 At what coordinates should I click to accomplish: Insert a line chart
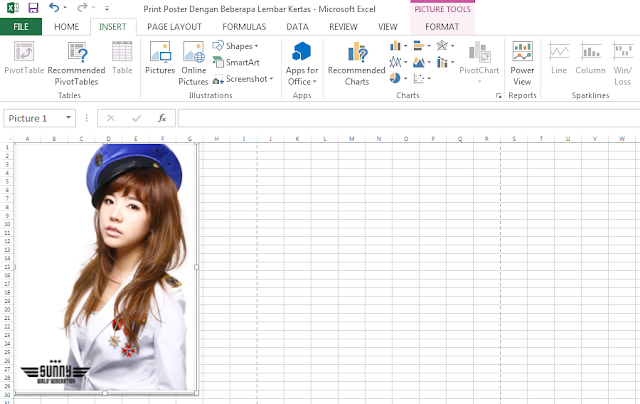coord(398,62)
